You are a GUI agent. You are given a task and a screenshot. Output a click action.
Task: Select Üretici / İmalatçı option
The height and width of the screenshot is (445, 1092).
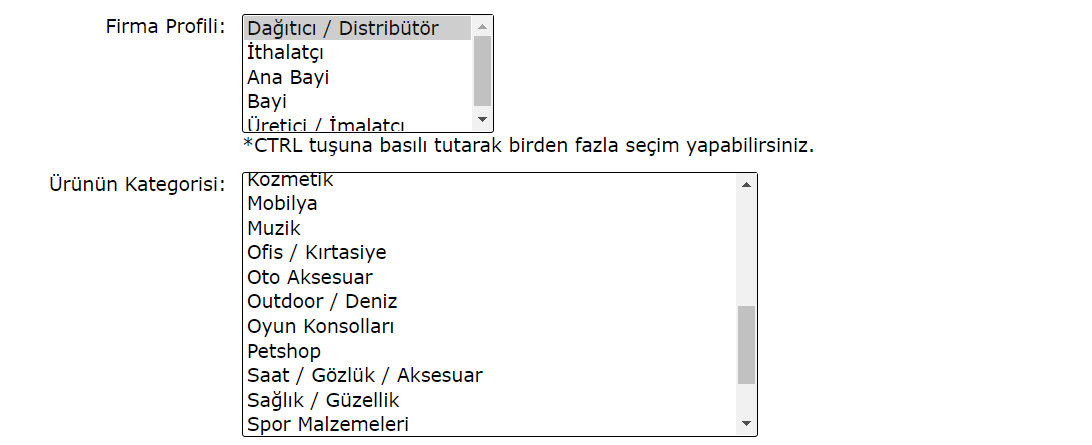pos(326,124)
